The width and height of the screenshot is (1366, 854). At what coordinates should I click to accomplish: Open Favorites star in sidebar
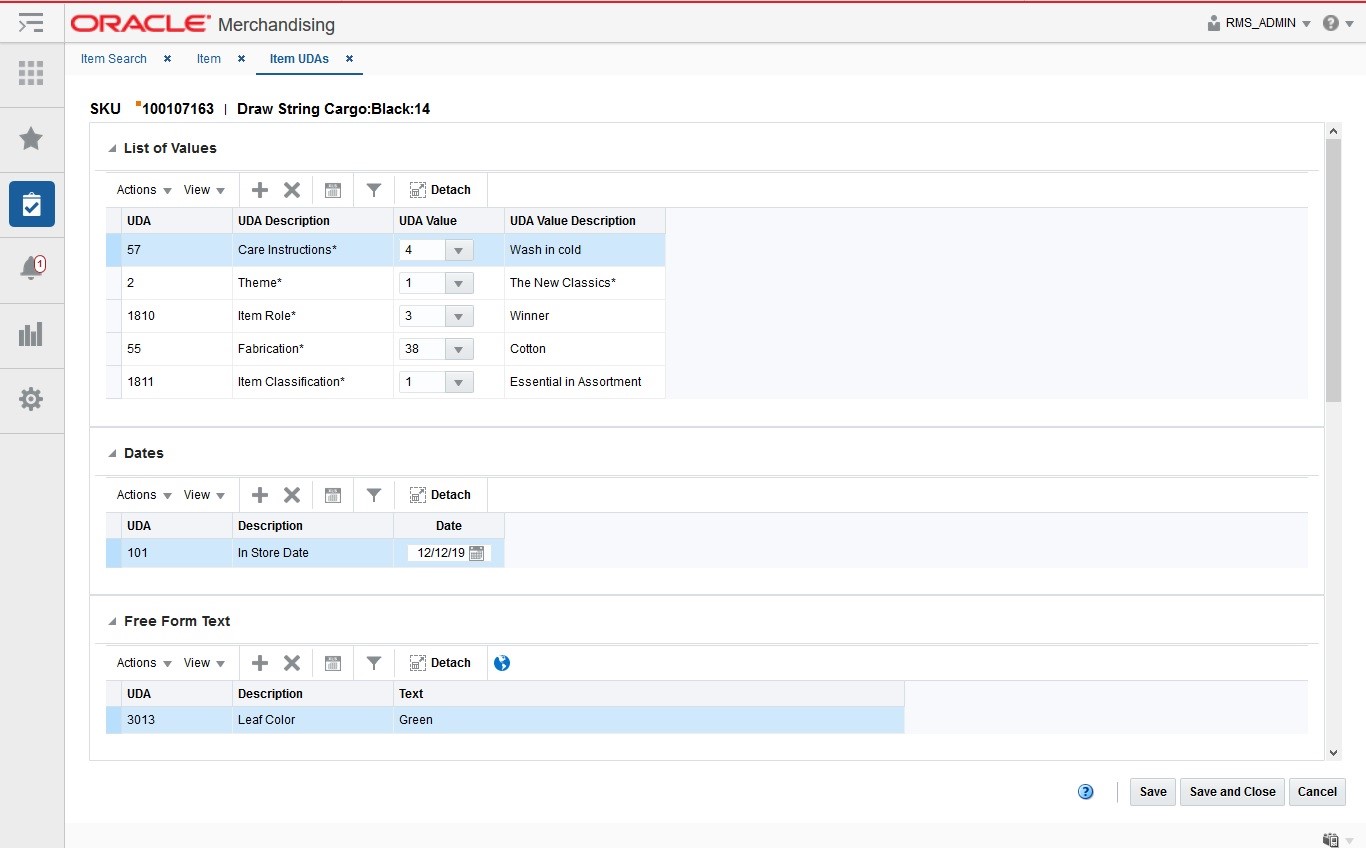[x=31, y=138]
